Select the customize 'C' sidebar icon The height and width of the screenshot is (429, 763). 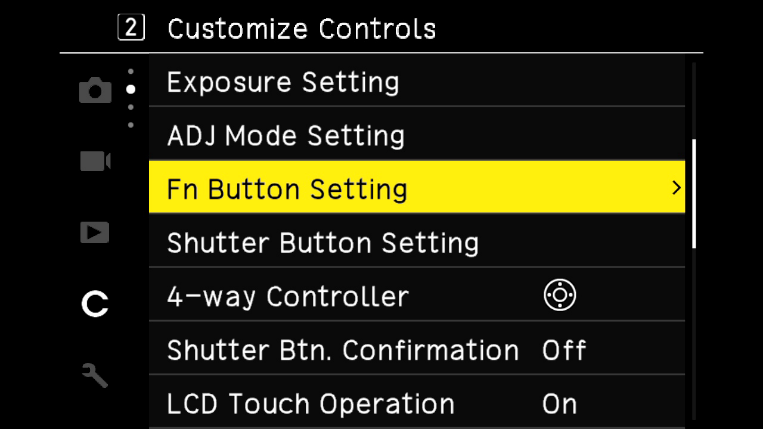[95, 304]
